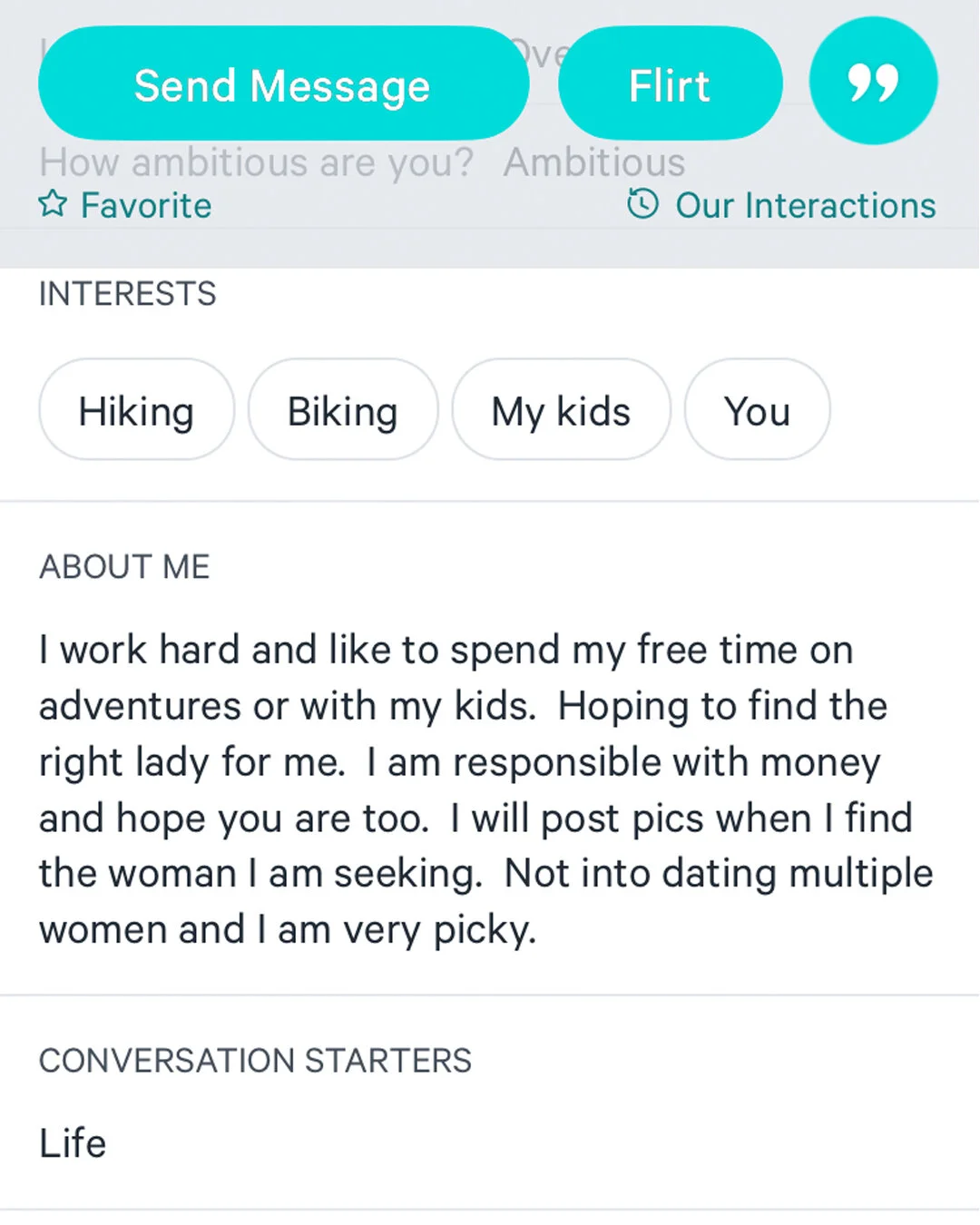The image size is (980, 1225).
Task: Click the ABOUT ME section heading
Action: [124, 567]
